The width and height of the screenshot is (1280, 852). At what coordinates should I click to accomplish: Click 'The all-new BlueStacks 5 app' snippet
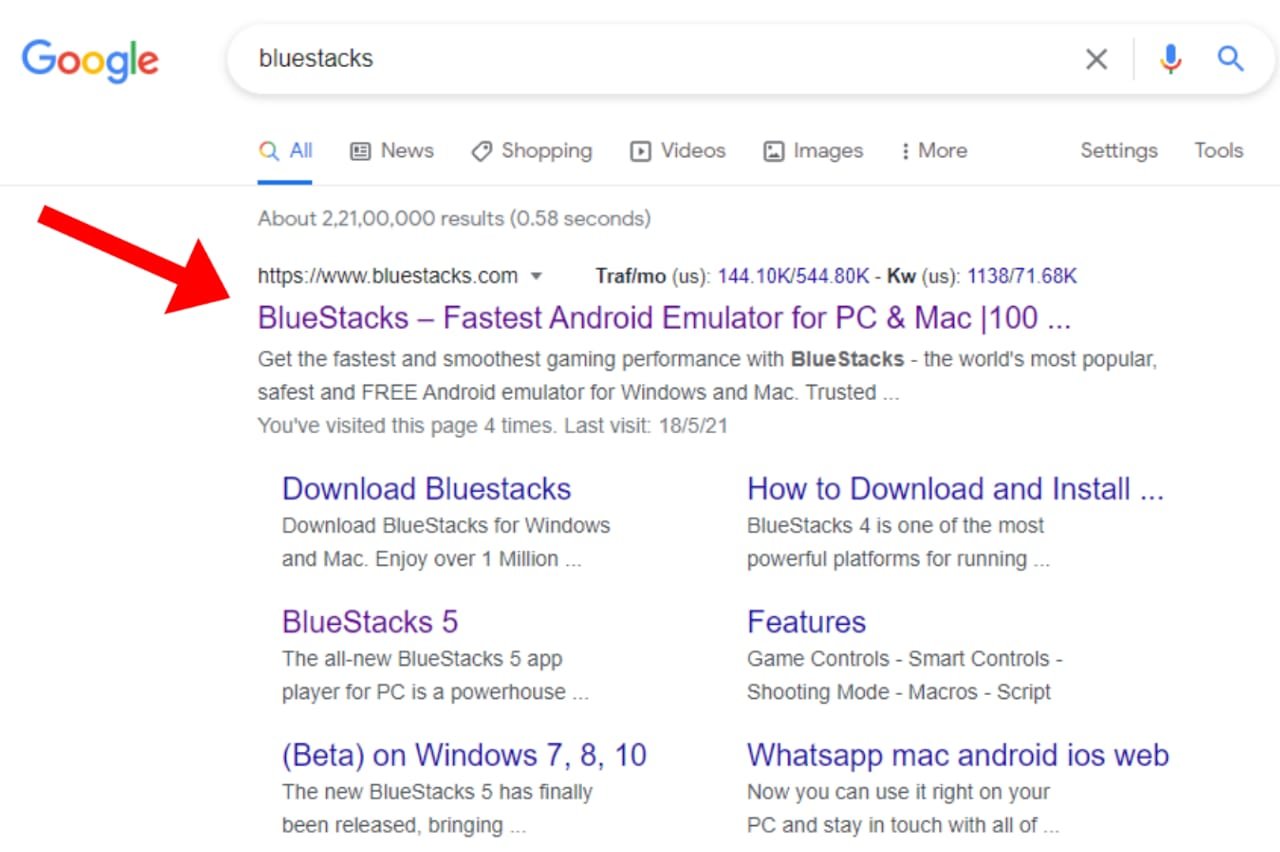click(435, 675)
